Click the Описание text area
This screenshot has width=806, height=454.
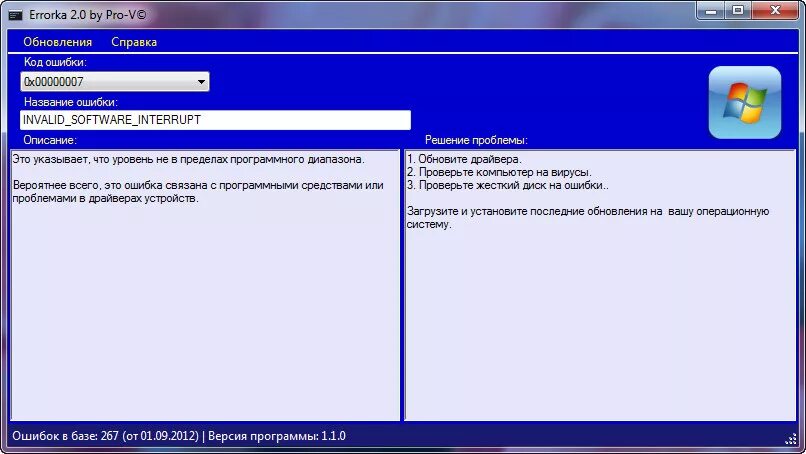[x=205, y=285]
